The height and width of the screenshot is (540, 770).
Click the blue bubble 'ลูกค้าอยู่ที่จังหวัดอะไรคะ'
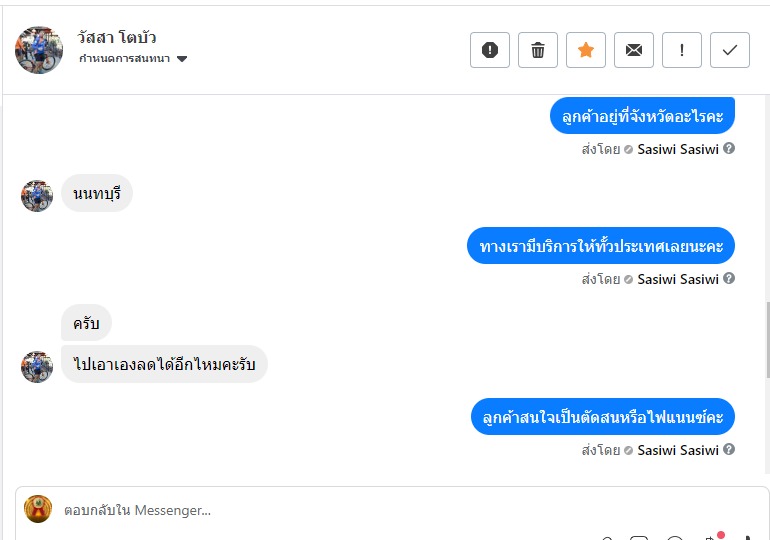643,117
